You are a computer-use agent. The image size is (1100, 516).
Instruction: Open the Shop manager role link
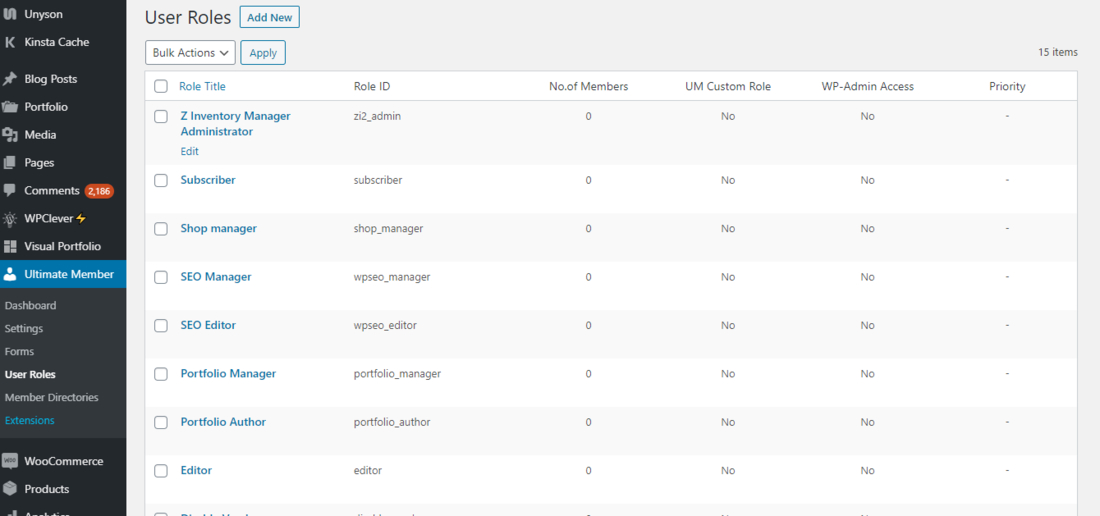click(x=218, y=228)
